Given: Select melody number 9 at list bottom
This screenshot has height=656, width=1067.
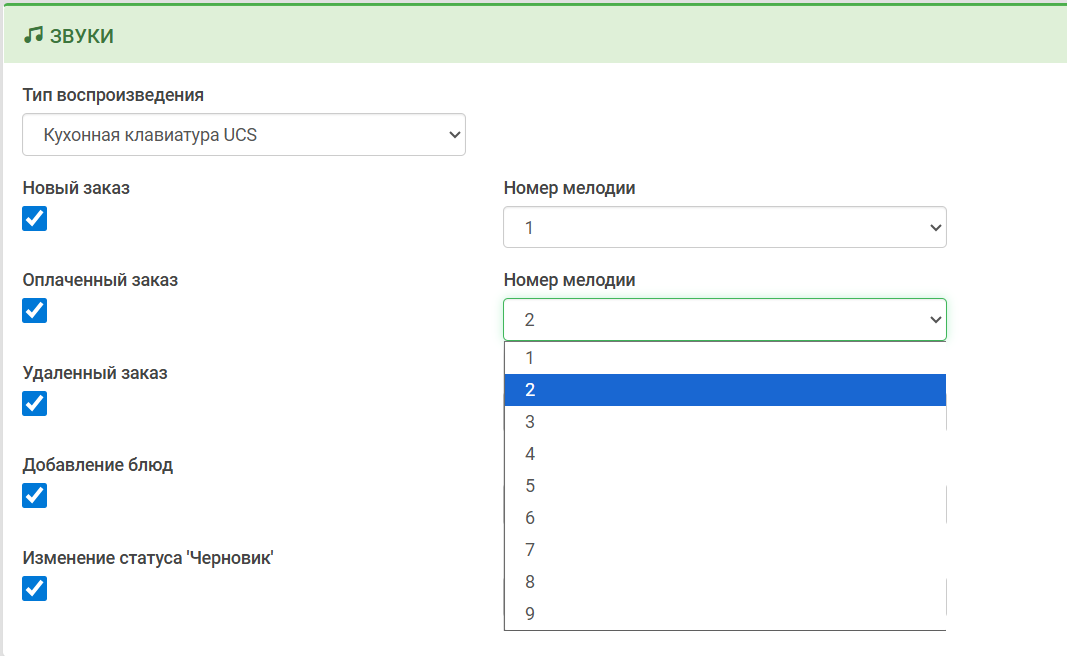Looking at the screenshot, I should click(724, 614).
